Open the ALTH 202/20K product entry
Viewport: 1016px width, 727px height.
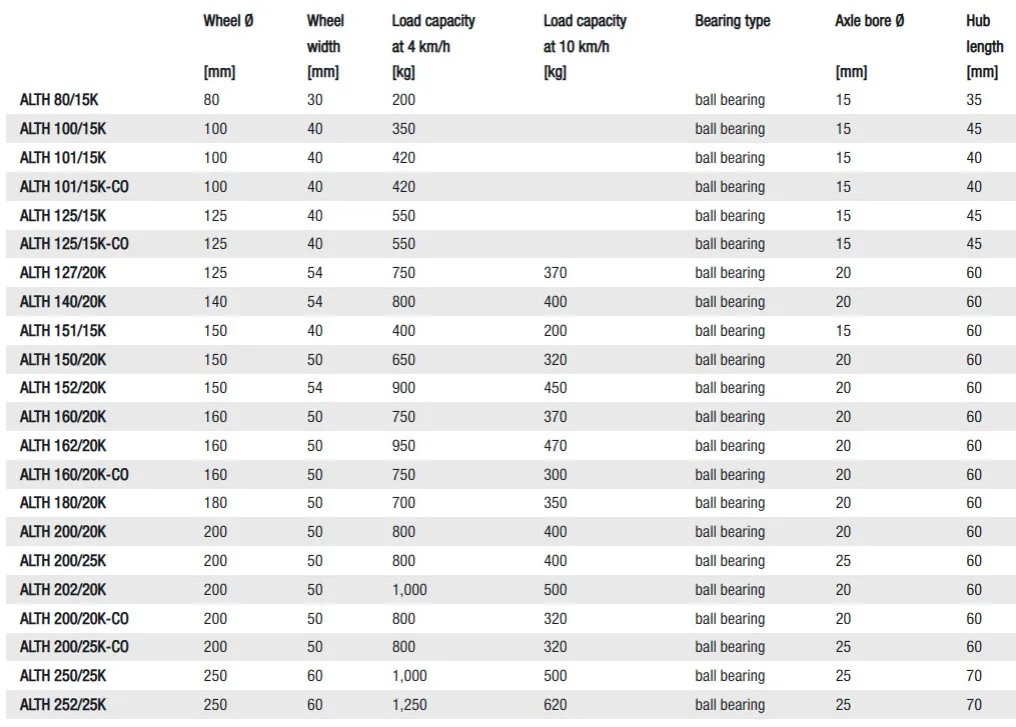click(63, 590)
